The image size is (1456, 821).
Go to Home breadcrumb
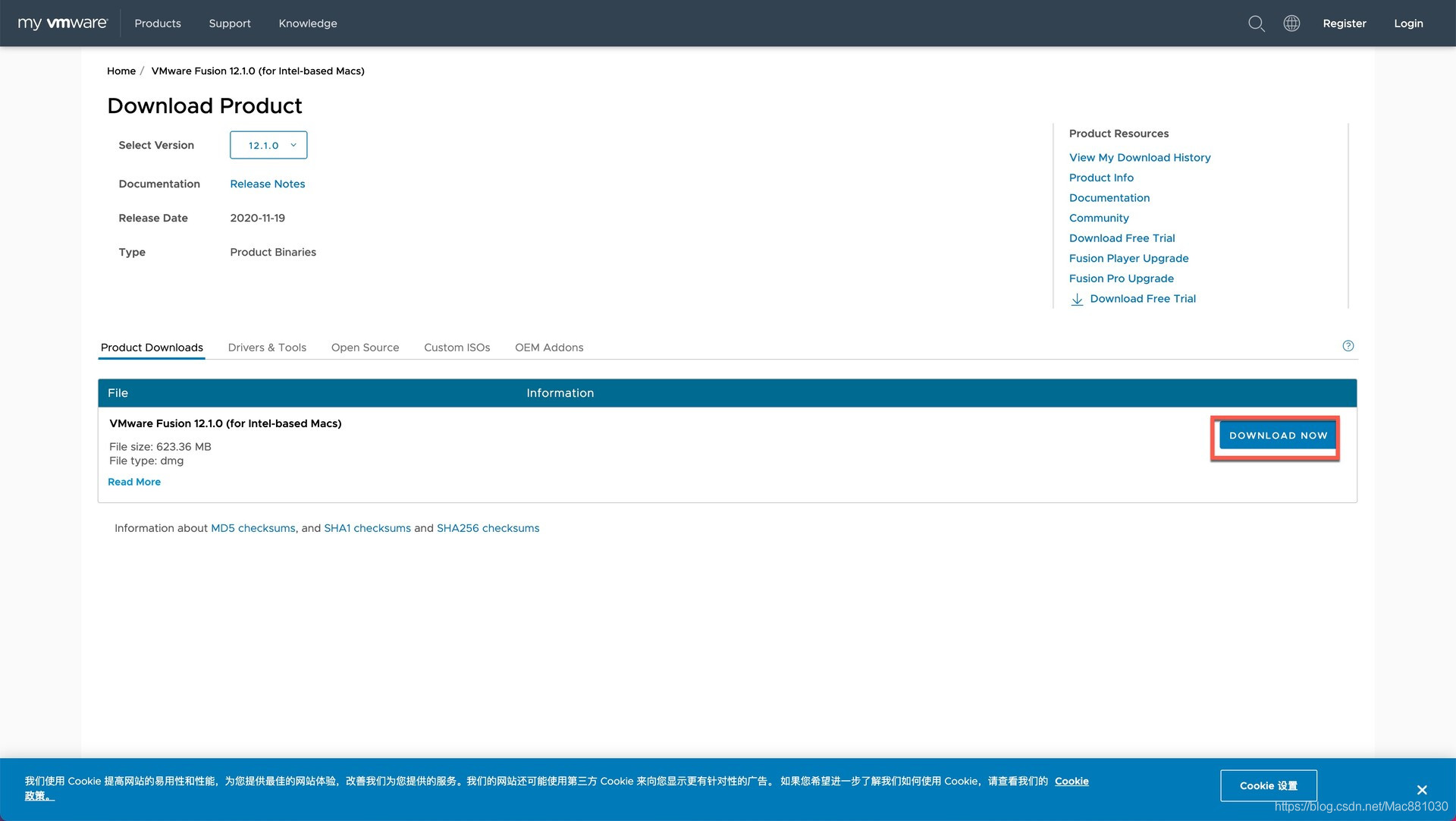click(121, 71)
